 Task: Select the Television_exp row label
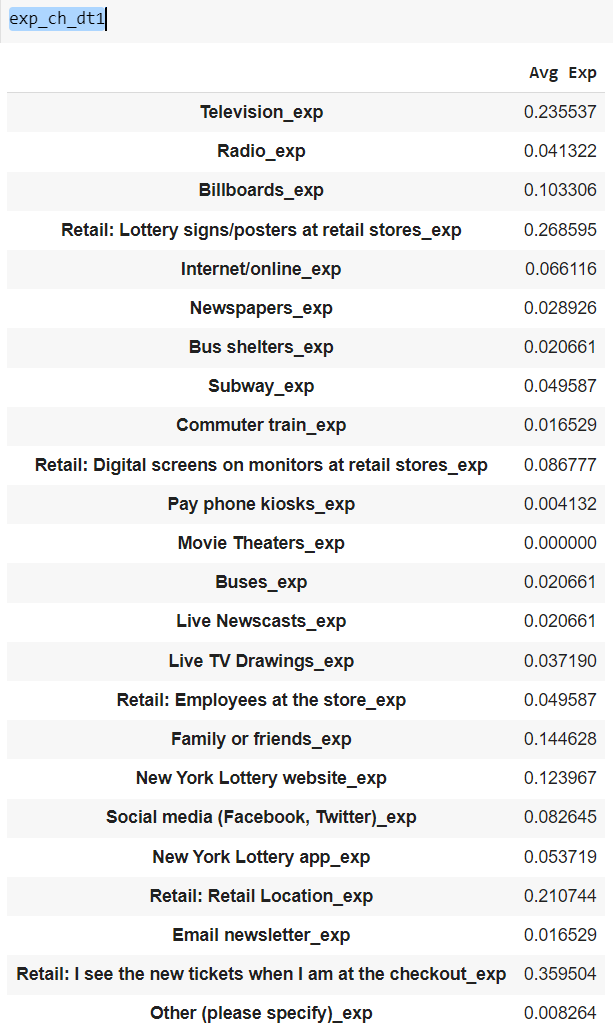[262, 112]
